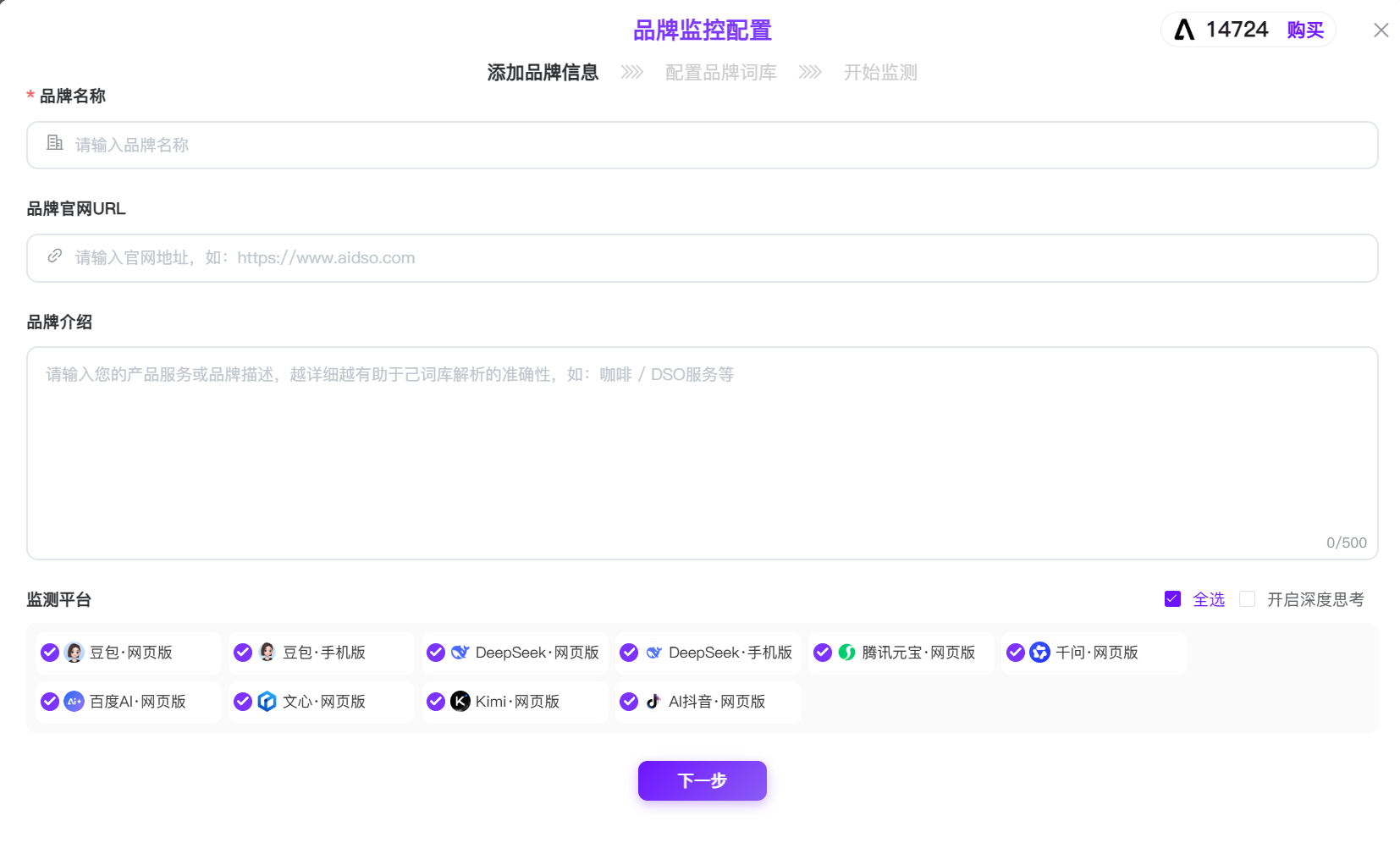
Task: Click the DeepSeek web version whale icon
Action: click(460, 653)
